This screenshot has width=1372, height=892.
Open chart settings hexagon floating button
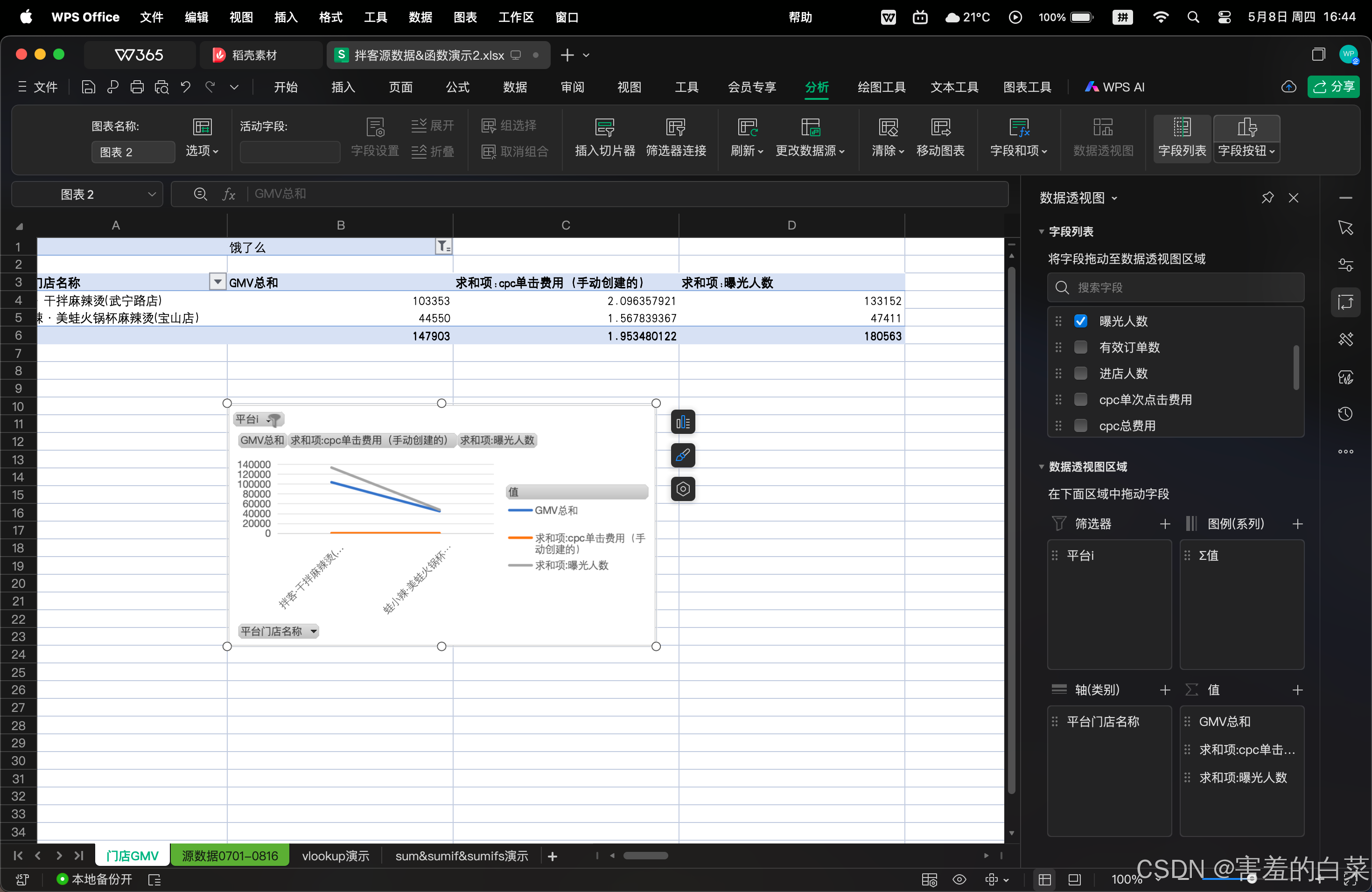(x=683, y=489)
